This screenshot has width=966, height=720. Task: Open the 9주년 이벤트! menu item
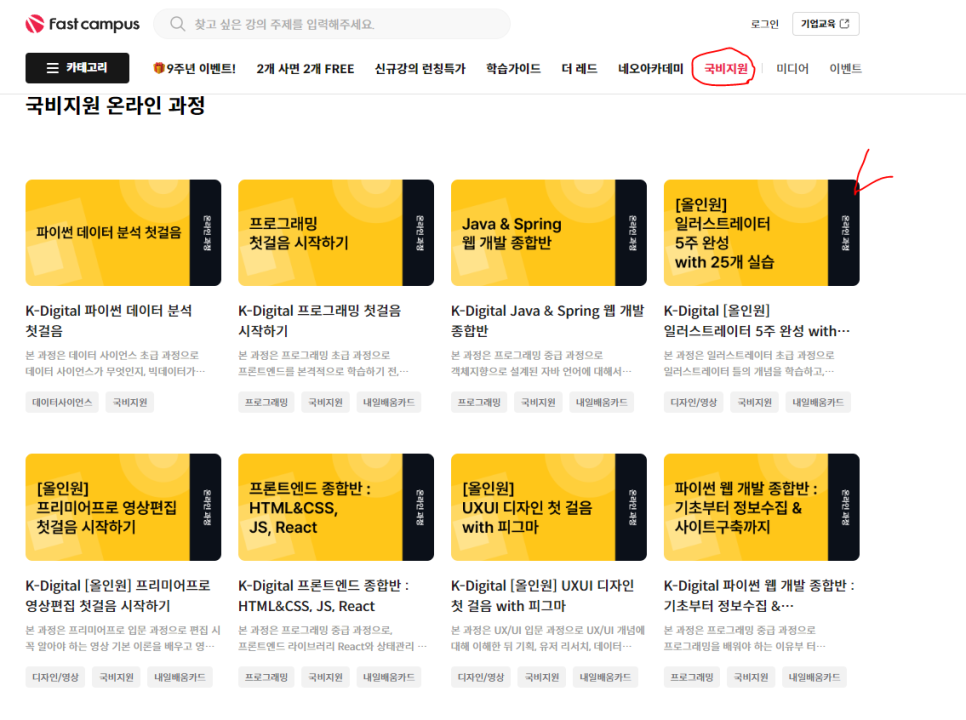(x=195, y=68)
